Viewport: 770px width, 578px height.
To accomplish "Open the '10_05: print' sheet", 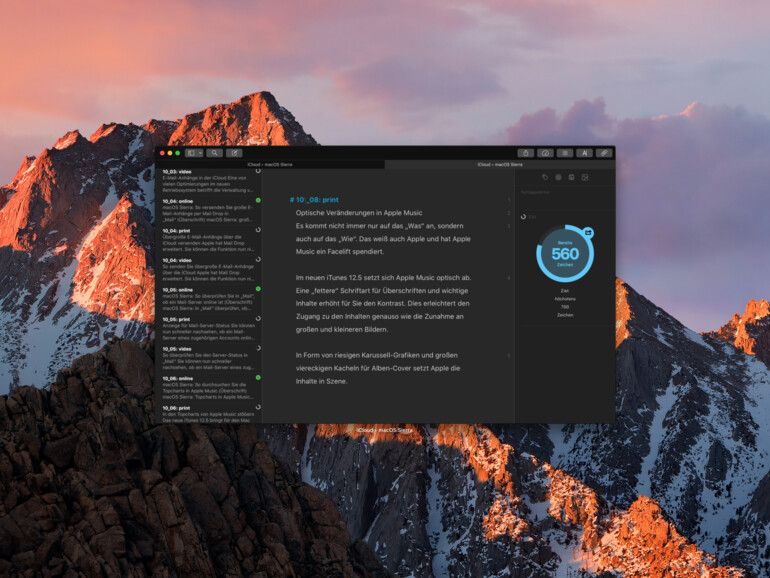I will pyautogui.click(x=208, y=329).
